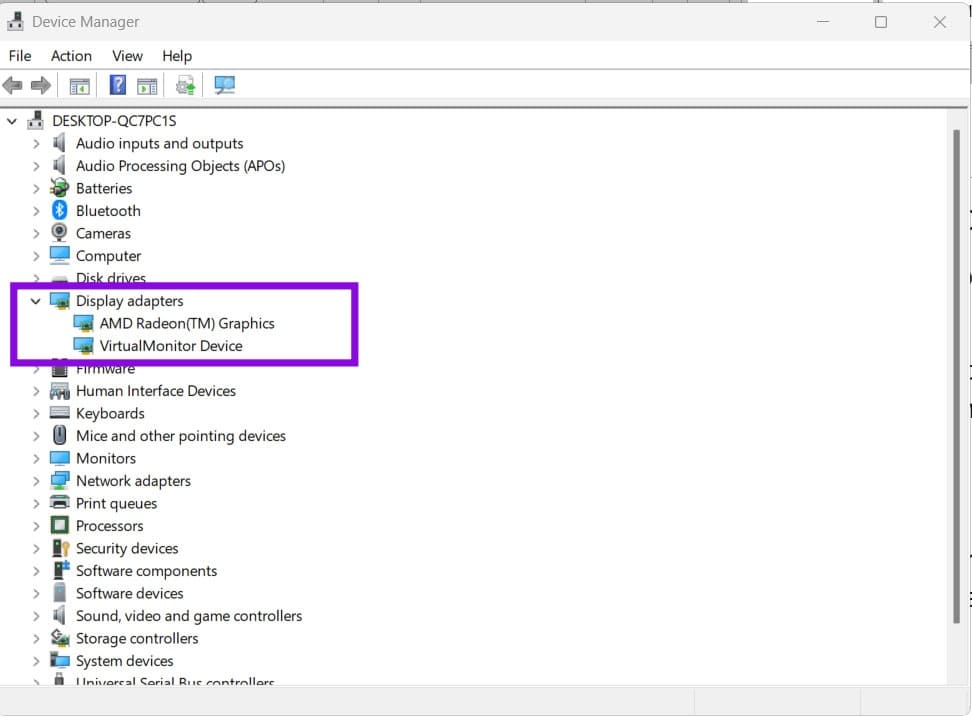Select VirtualMonitor Device entry
The width and height of the screenshot is (972, 717).
click(170, 346)
